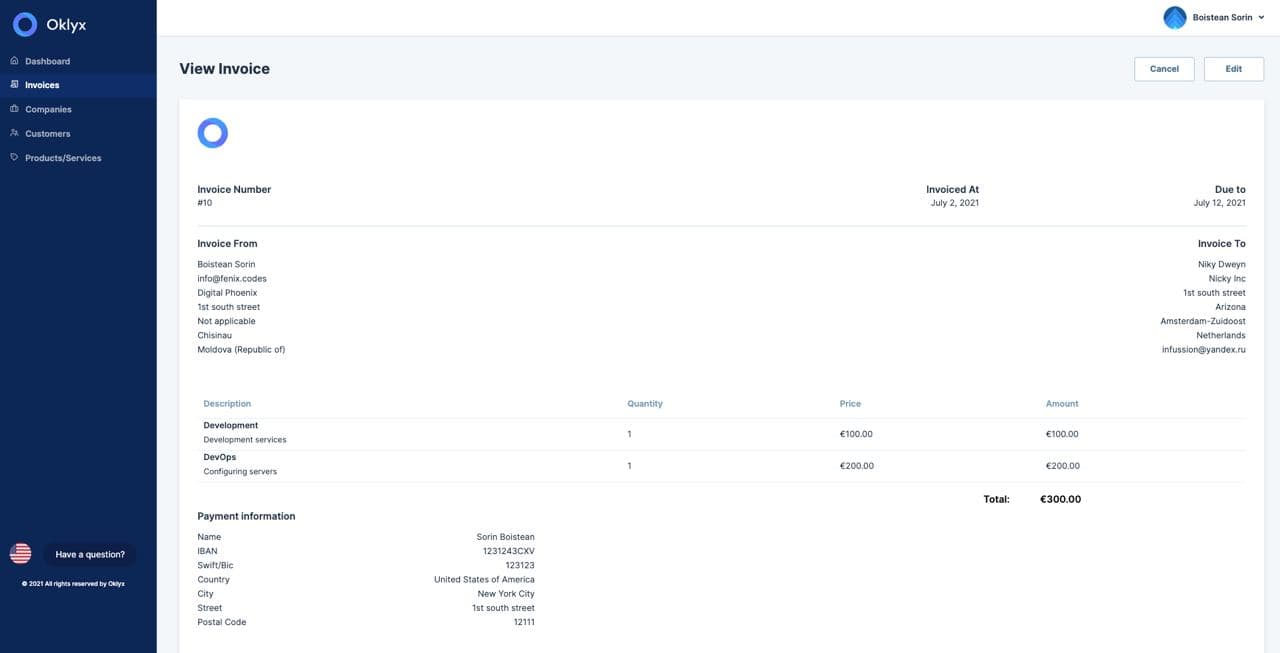
Task: Click the Swift/Bic value '123123'
Action: point(520,565)
